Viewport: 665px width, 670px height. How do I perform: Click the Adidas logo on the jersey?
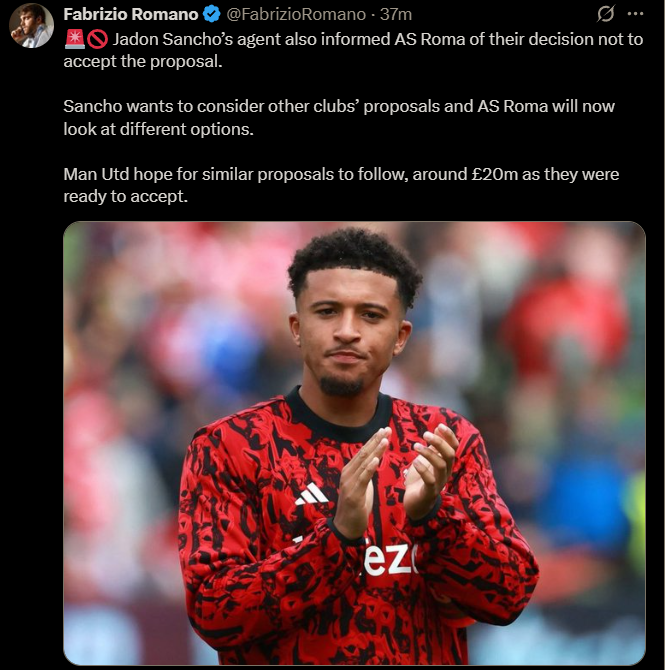coord(311,494)
